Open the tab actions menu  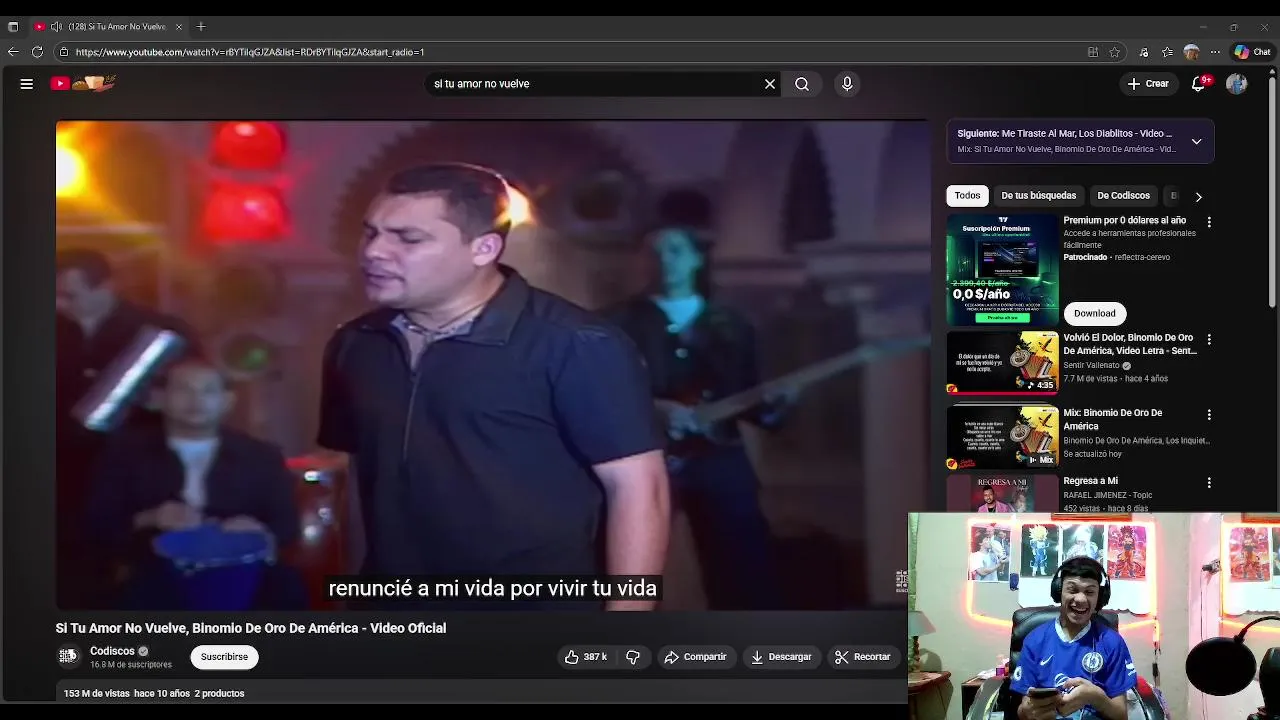(13, 26)
